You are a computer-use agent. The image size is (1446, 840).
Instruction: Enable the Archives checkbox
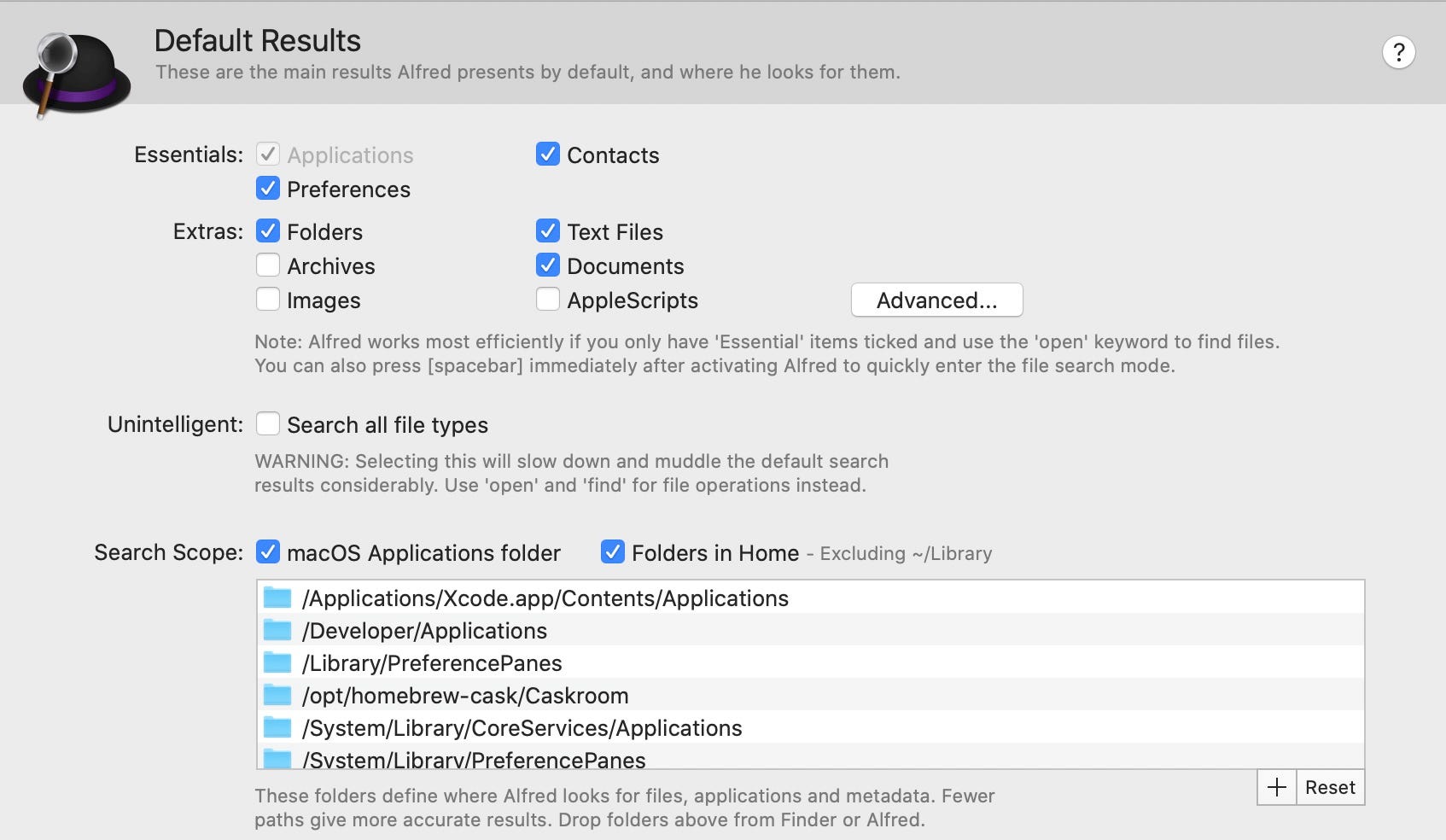tap(268, 265)
